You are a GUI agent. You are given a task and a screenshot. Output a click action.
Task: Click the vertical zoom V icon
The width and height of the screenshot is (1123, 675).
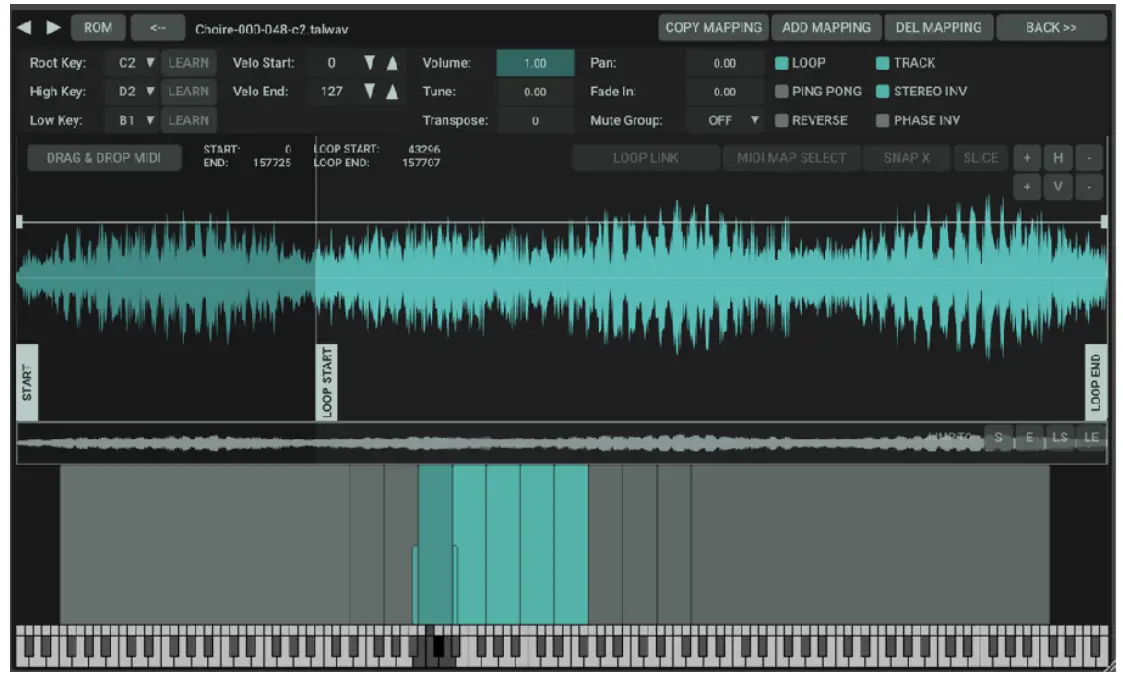click(x=1058, y=186)
